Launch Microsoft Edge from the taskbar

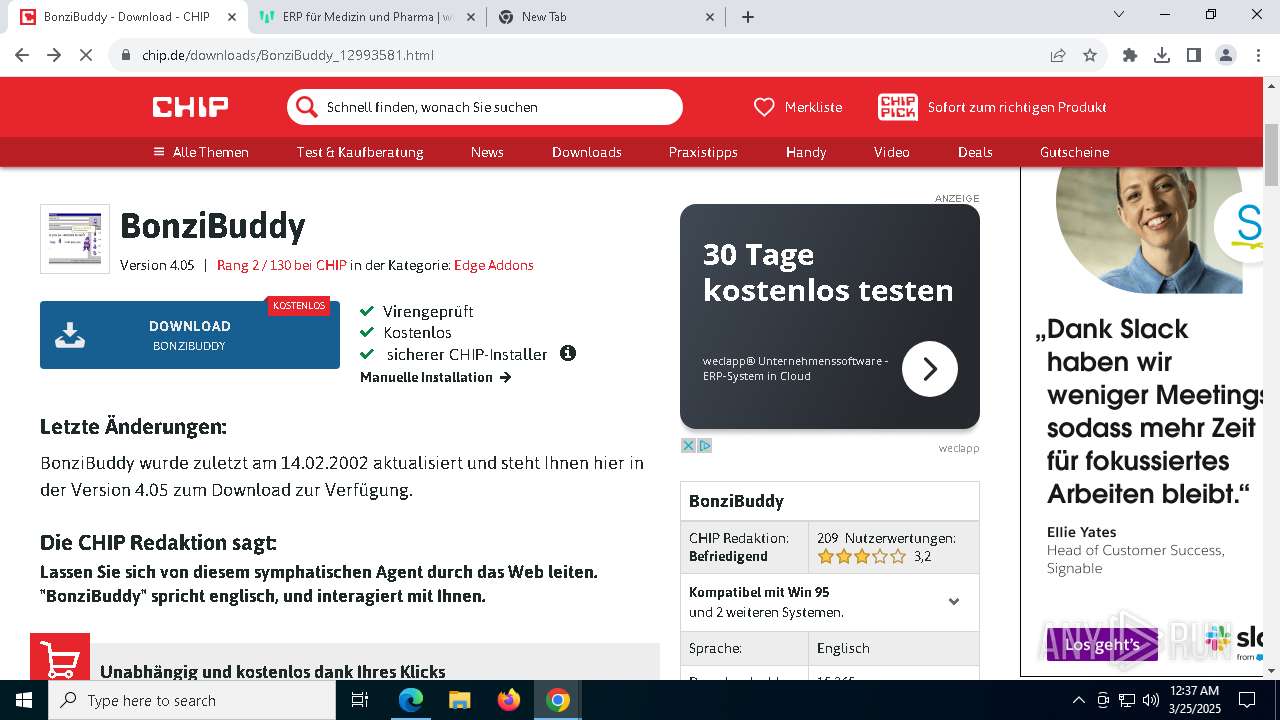[x=411, y=700]
